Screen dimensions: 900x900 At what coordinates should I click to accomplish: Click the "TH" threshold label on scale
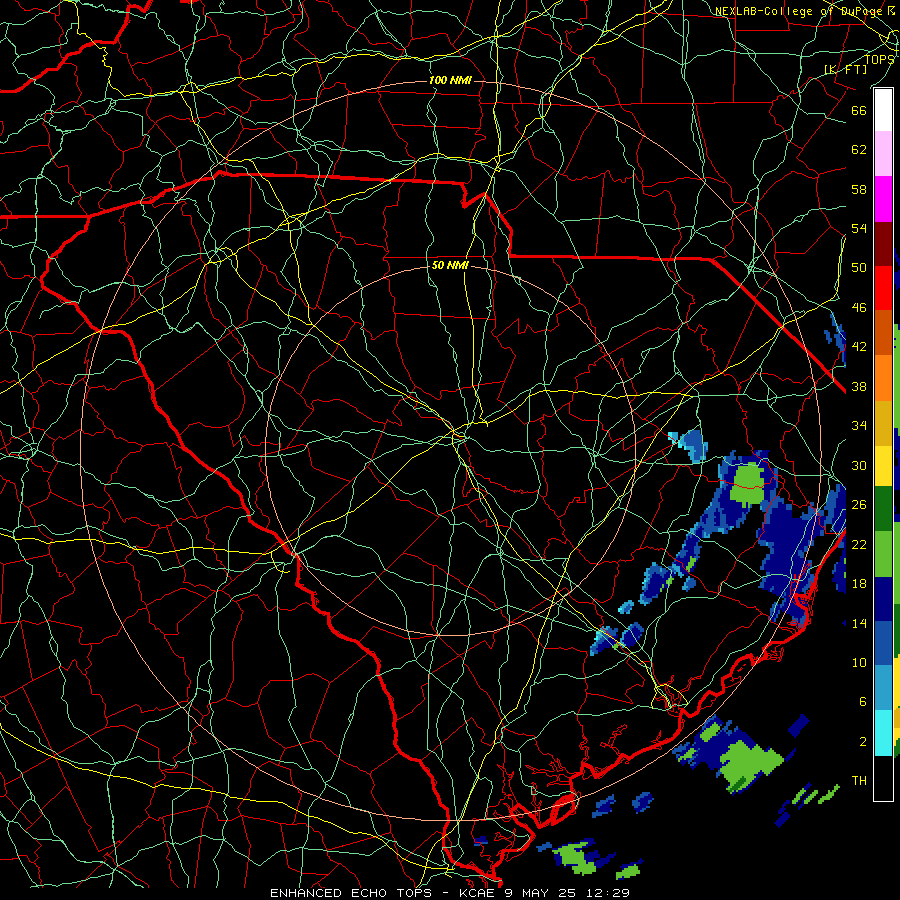859,781
